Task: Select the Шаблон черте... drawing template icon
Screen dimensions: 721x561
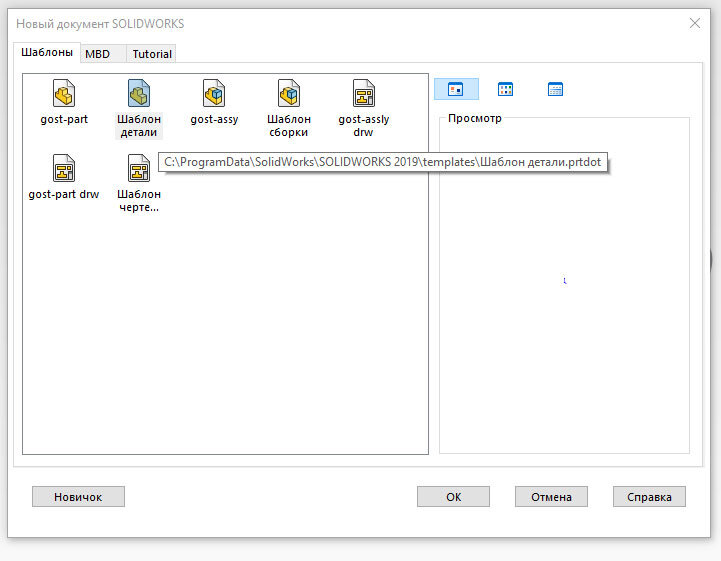Action: coord(139,168)
